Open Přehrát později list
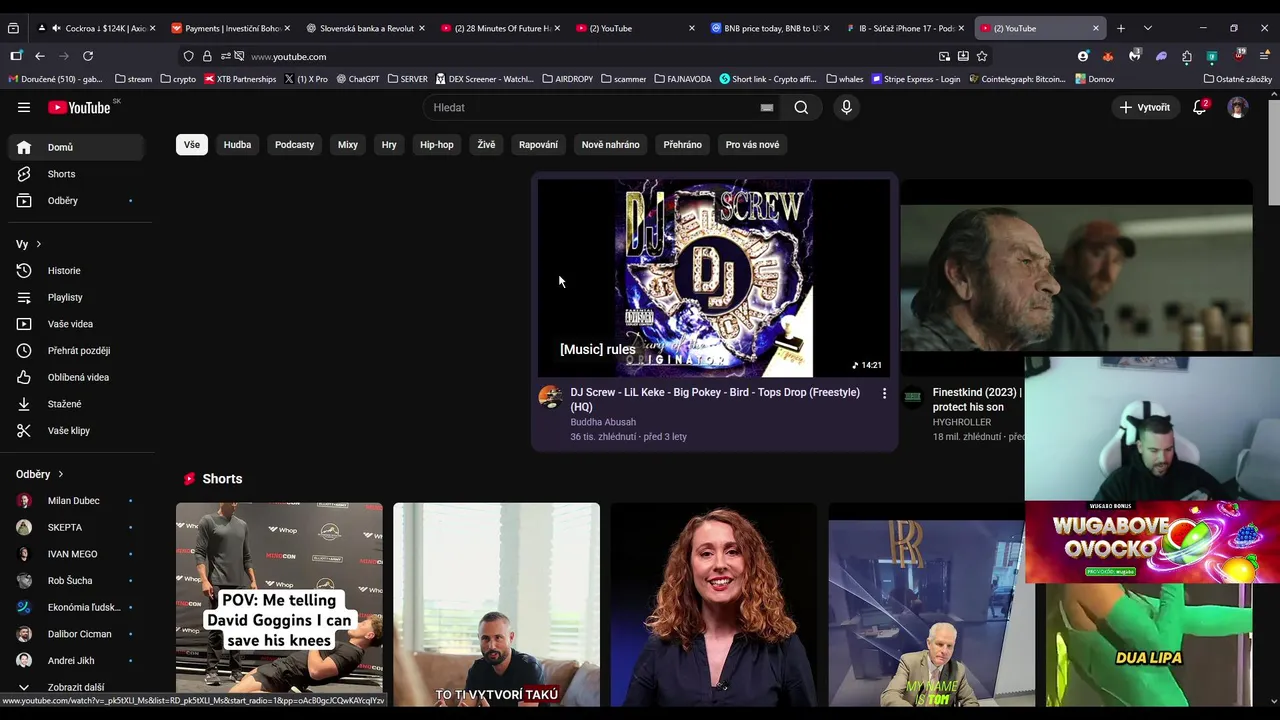This screenshot has height=720, width=1280. click(x=77, y=350)
